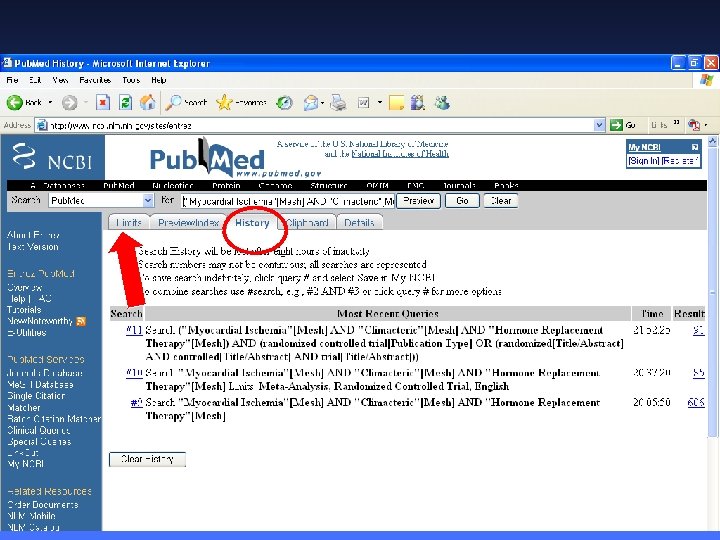
Task: Click the Clear button
Action: coord(501,201)
